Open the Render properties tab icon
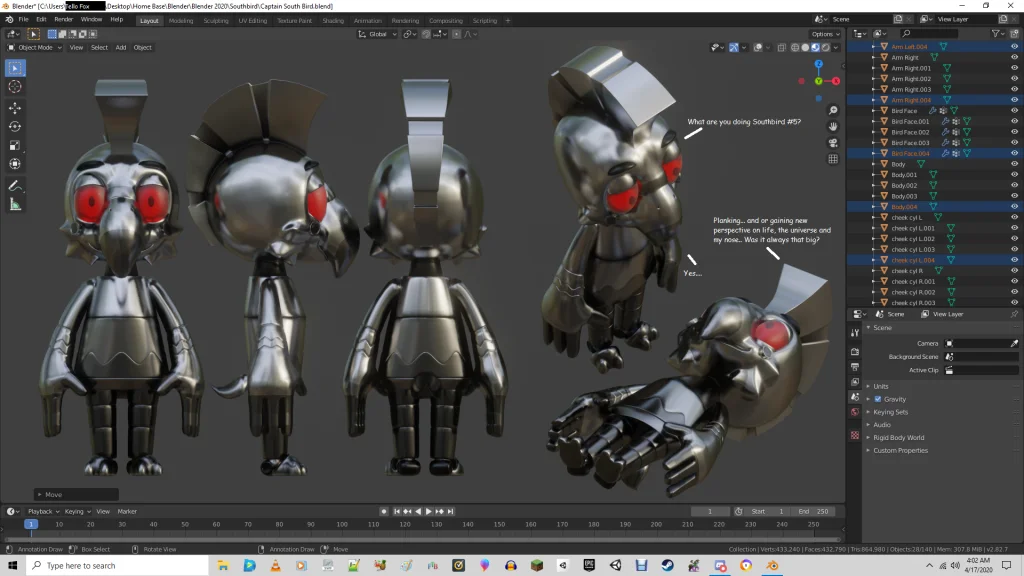Screen dimensions: 1024x576 pyautogui.click(x=855, y=351)
